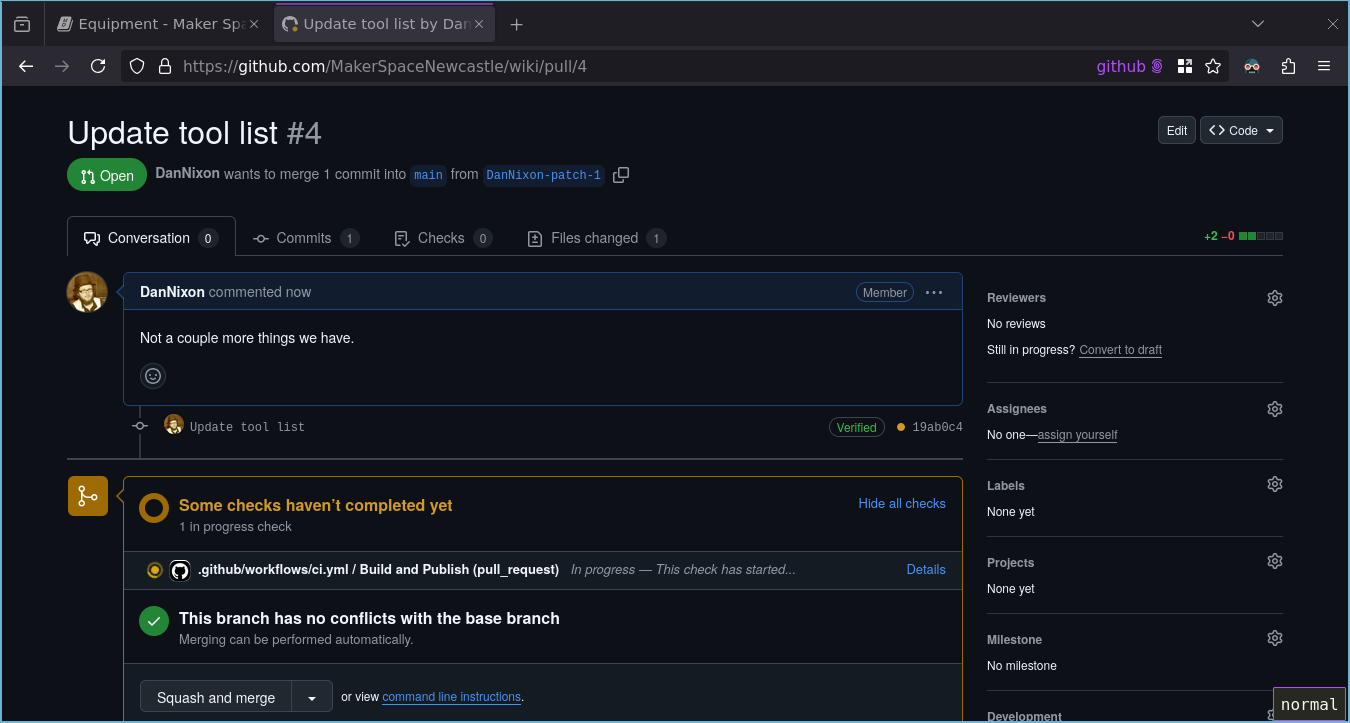
Task: Click the Edit button to rename the pull request
Action: pyautogui.click(x=1176, y=130)
